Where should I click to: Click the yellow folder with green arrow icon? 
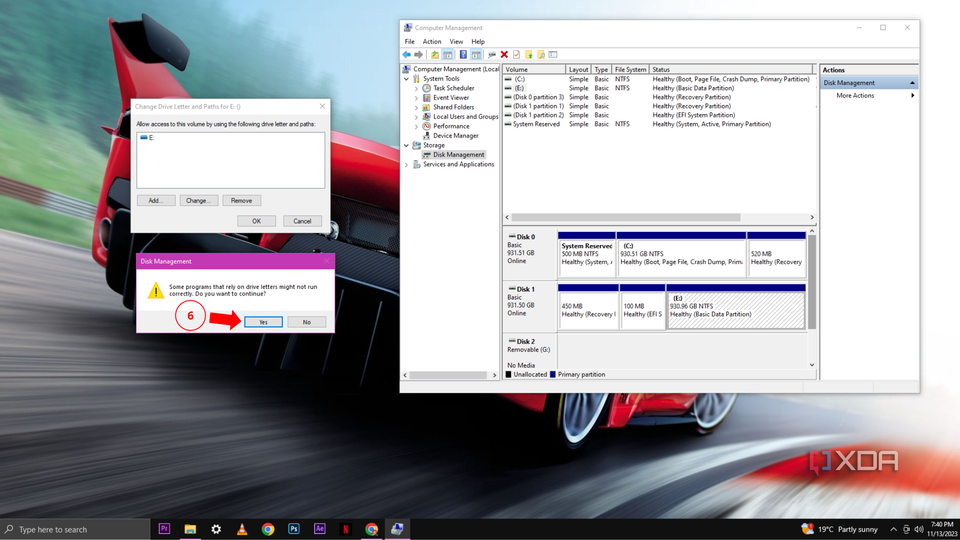point(529,54)
